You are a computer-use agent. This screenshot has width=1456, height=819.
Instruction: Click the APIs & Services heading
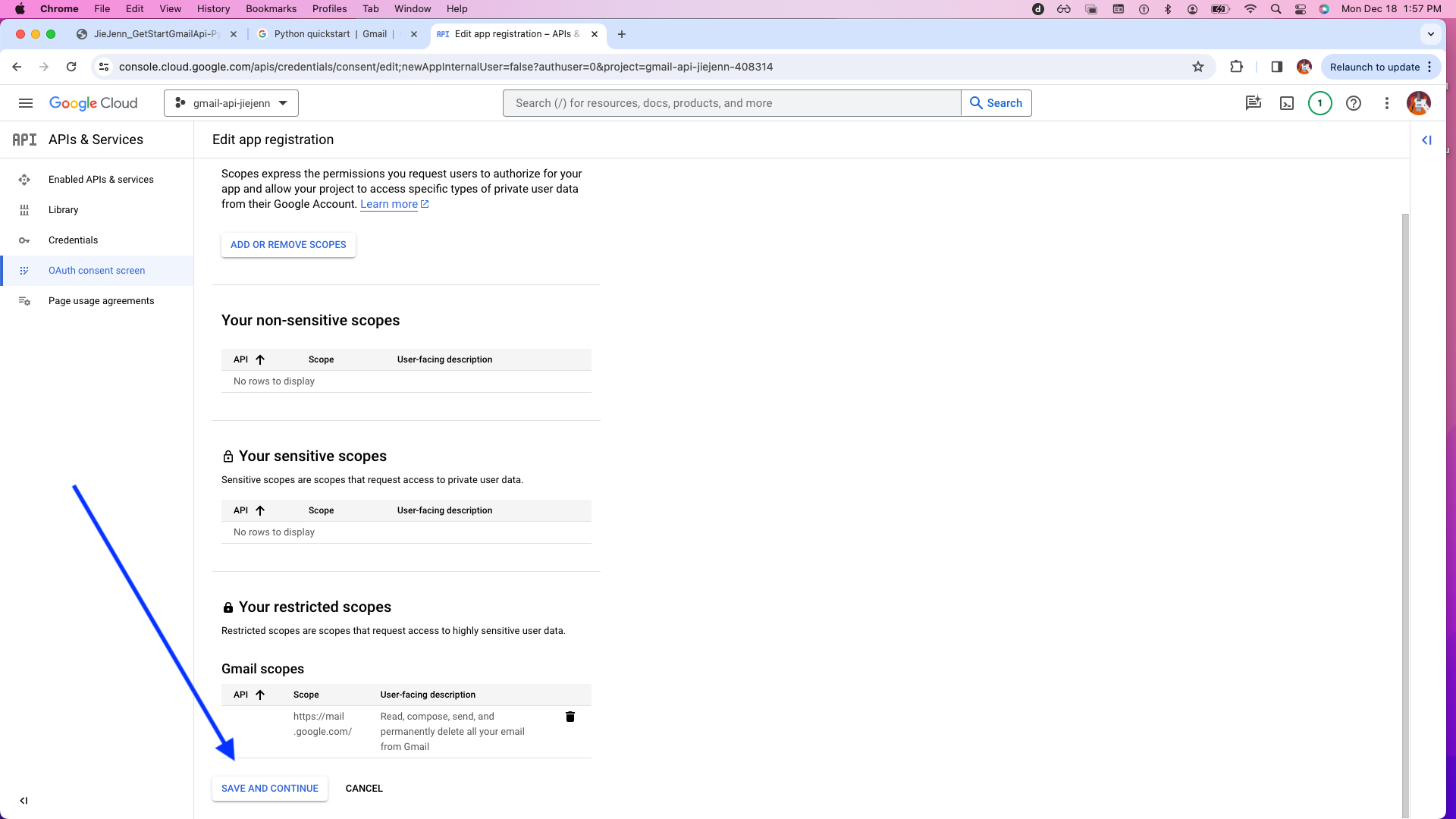(96, 140)
